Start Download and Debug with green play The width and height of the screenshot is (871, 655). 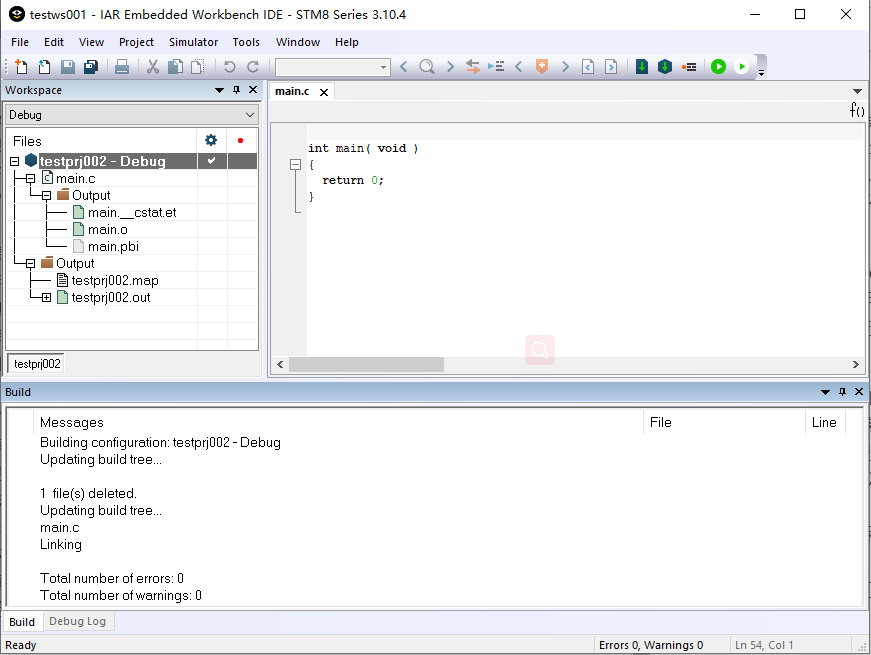[x=718, y=67]
